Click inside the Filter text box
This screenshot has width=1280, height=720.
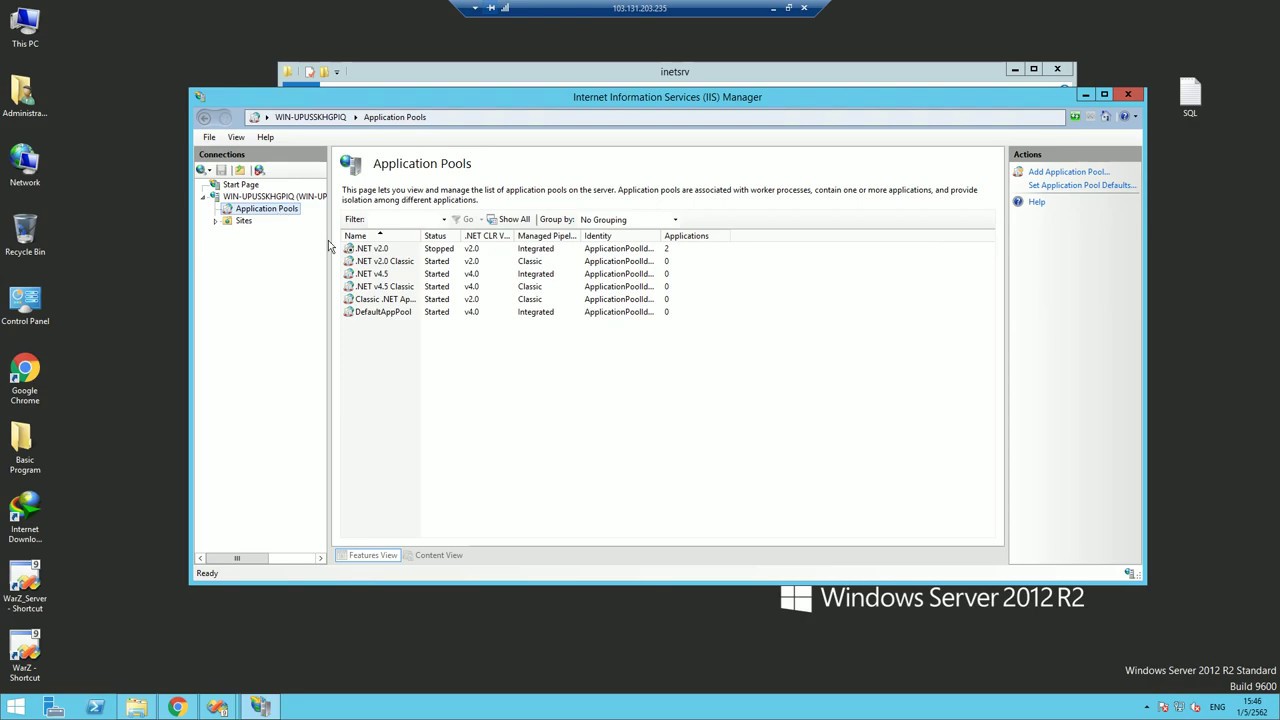coord(404,220)
